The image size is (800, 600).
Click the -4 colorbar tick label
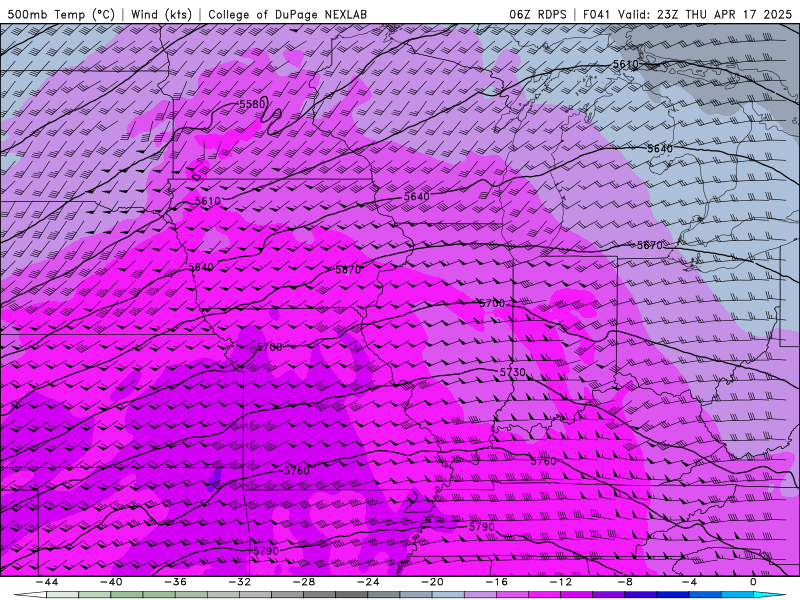(690, 582)
